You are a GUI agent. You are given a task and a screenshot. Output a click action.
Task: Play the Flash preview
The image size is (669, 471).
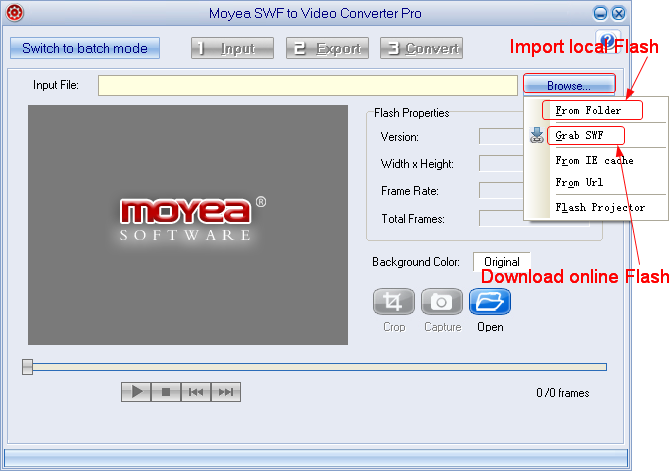click(136, 392)
